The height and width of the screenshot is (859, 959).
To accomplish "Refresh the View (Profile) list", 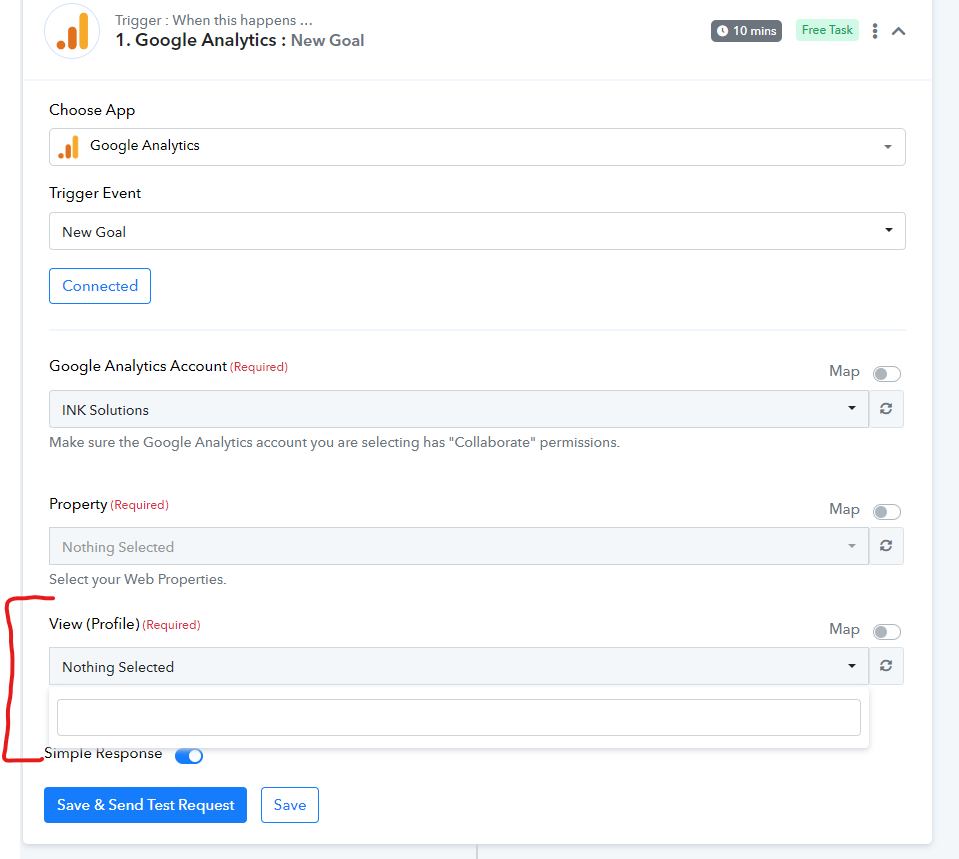I will click(x=886, y=666).
